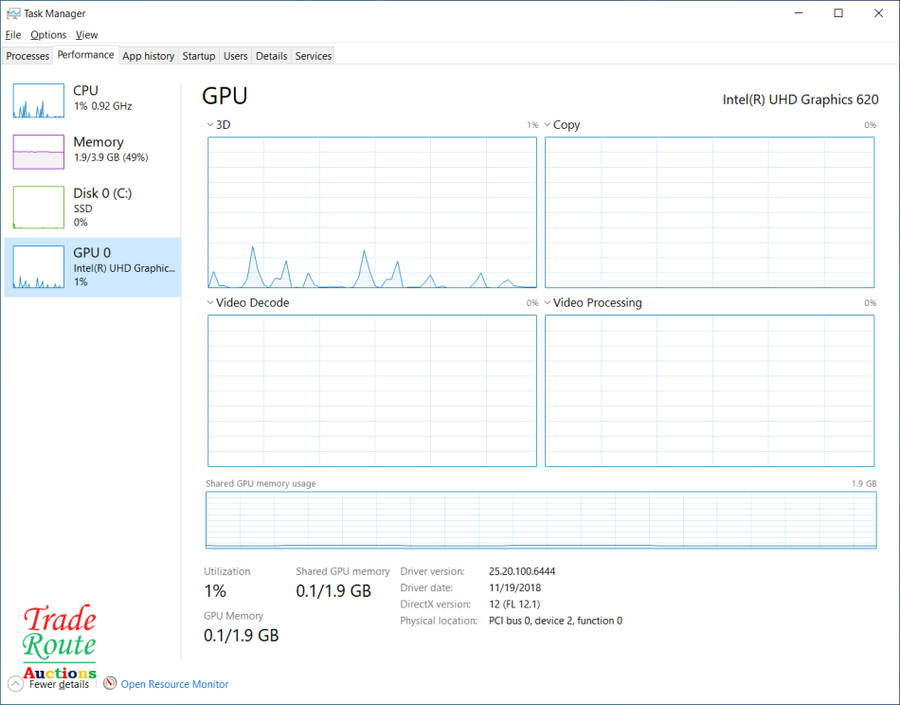900x705 pixels.
Task: Open the Video Processing engine dropdown
Action: tap(548, 303)
